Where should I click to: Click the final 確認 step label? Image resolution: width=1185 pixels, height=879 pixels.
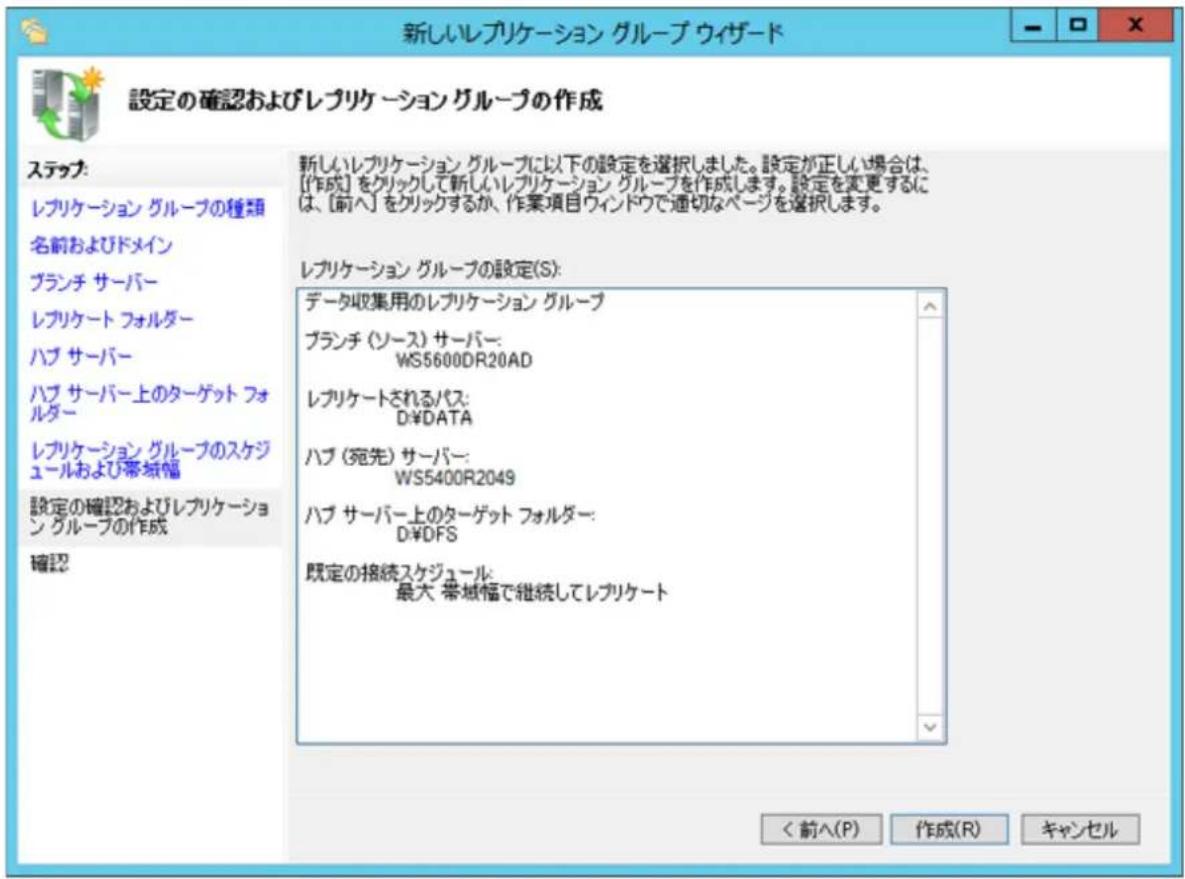tap(49, 564)
